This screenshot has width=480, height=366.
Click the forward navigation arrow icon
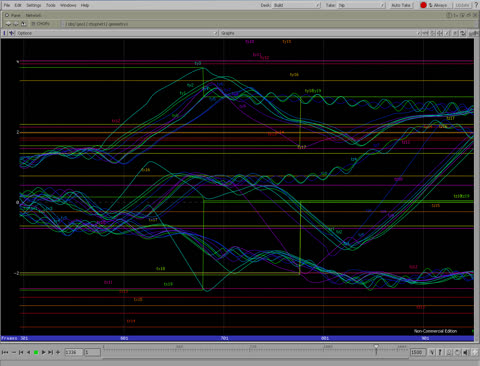point(15,24)
